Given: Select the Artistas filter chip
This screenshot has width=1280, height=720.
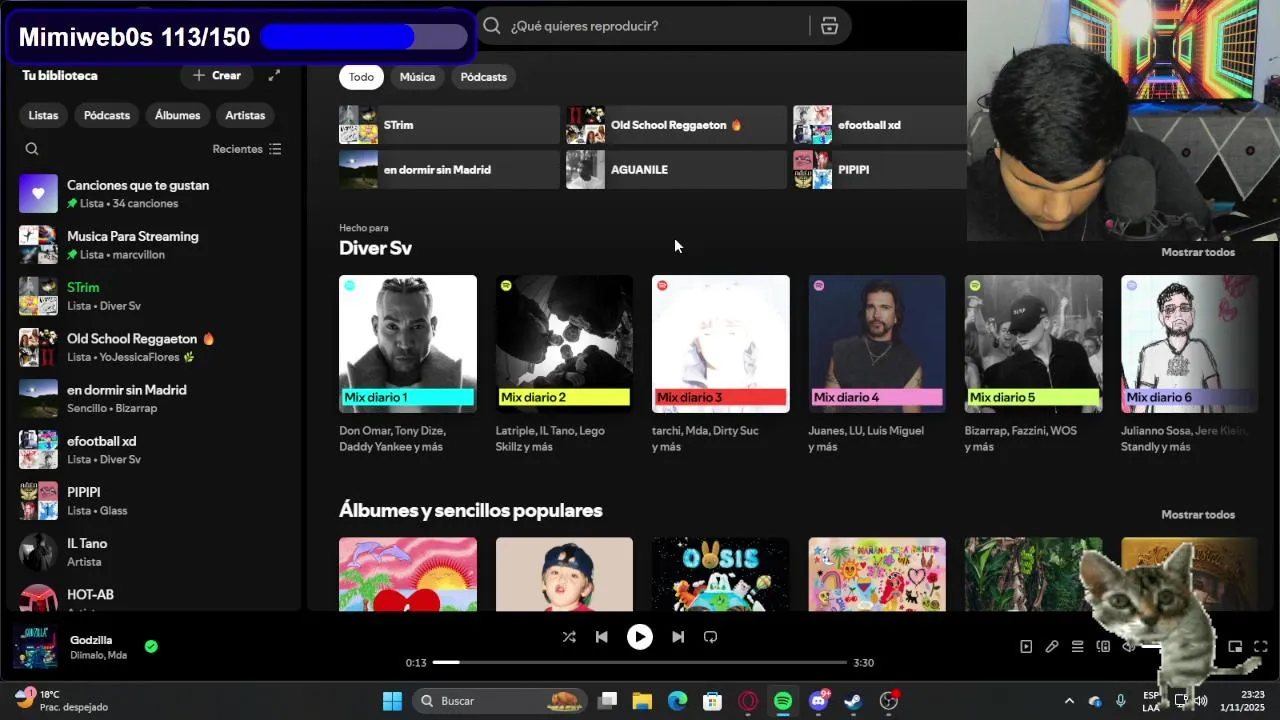Looking at the screenshot, I should click(245, 115).
